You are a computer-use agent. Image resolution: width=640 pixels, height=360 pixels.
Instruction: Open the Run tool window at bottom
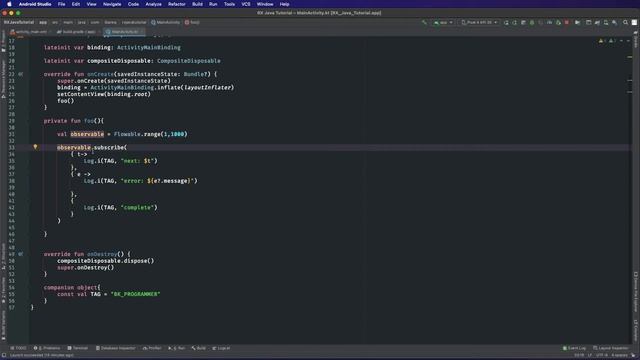pyautogui.click(x=177, y=348)
